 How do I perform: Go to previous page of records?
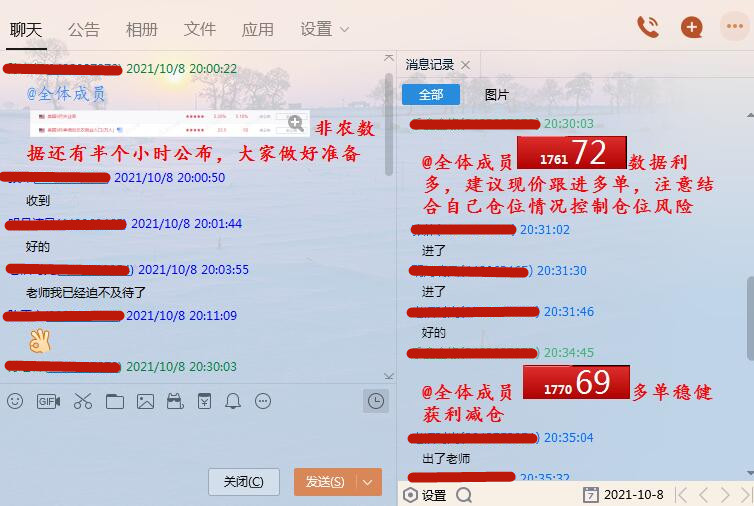pos(704,494)
